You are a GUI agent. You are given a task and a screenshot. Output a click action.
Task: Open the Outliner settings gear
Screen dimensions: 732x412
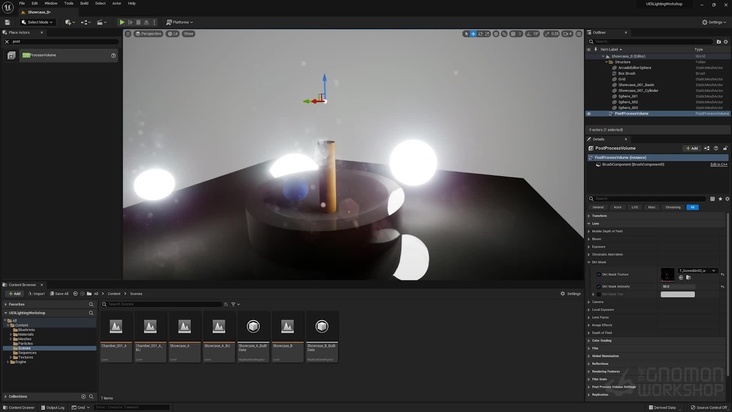click(724, 41)
